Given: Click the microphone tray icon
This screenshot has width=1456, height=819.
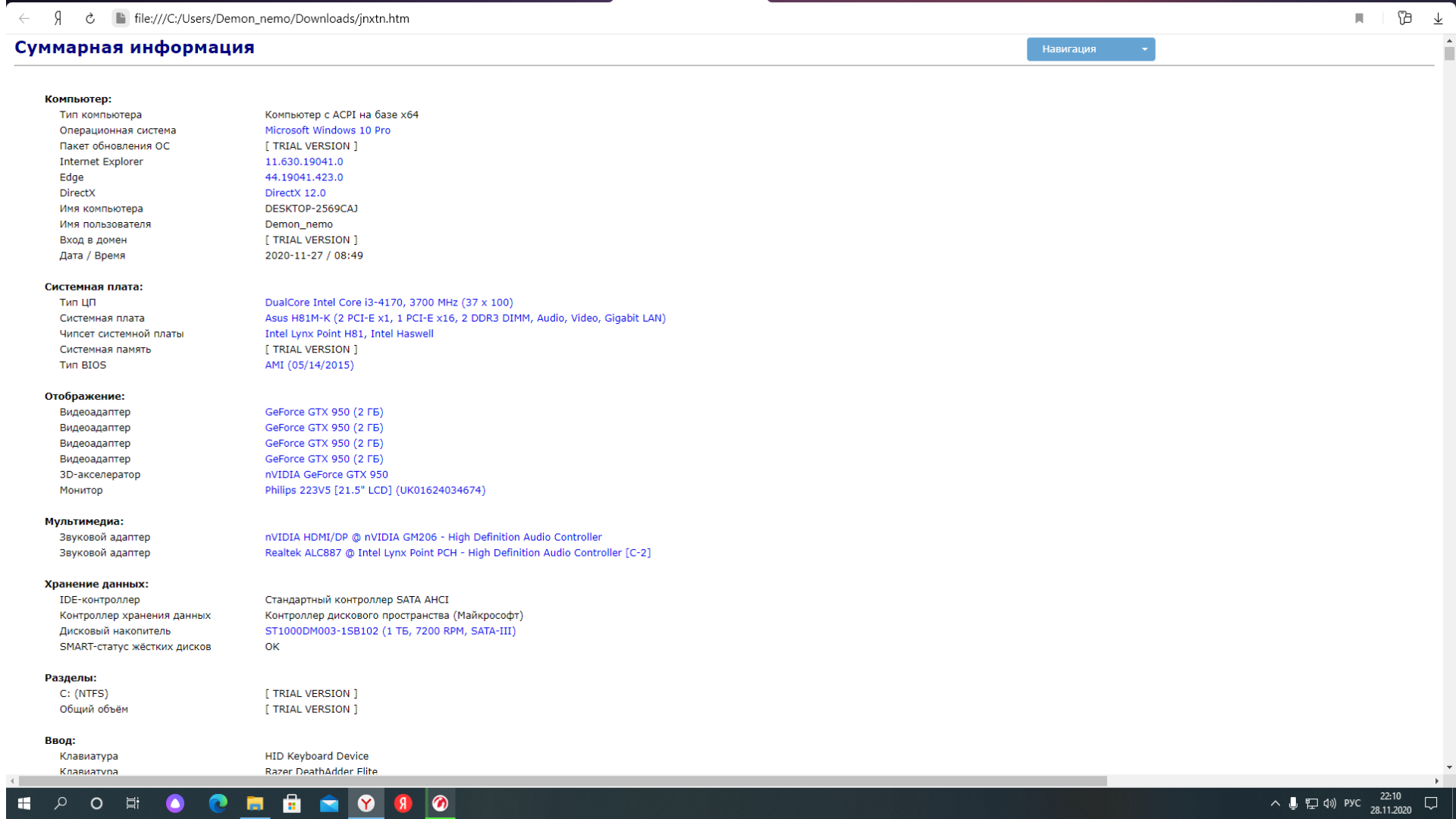Looking at the screenshot, I should point(1293,803).
